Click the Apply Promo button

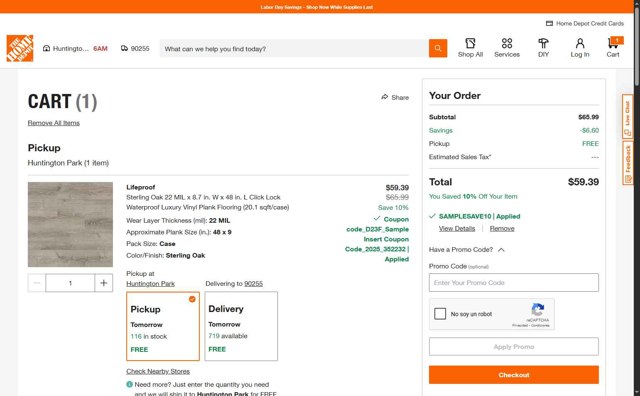513,347
